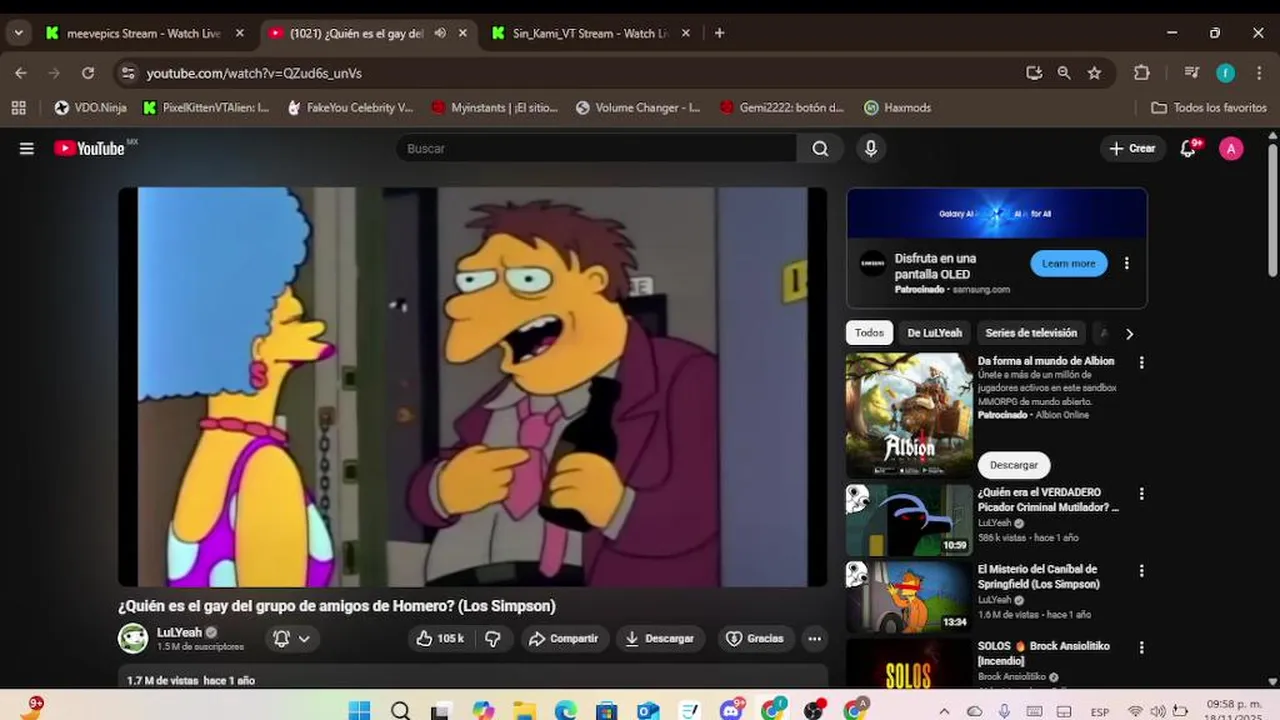The width and height of the screenshot is (1280, 720).
Task: Close the meevepics Stream tab
Action: pyautogui.click(x=239, y=33)
